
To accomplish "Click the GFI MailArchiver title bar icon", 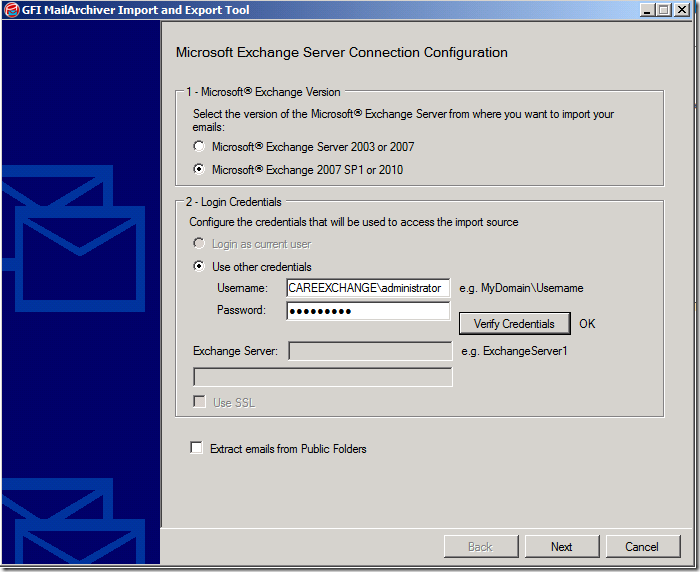I will [12, 10].
